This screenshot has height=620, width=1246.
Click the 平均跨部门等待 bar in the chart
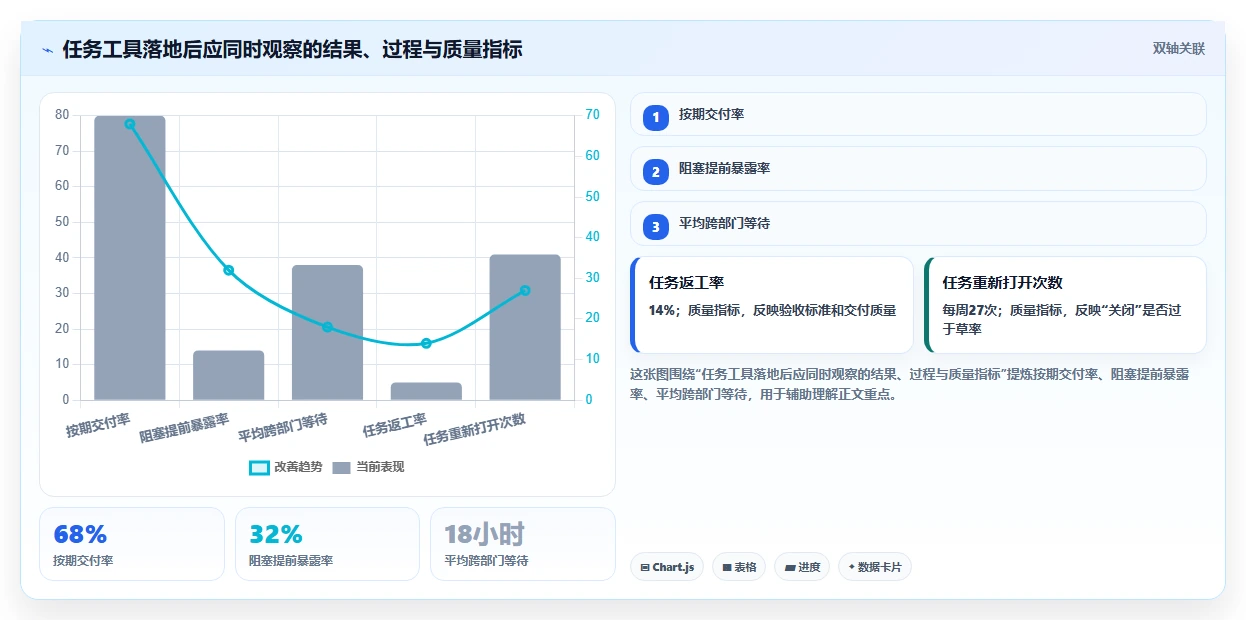(327, 332)
